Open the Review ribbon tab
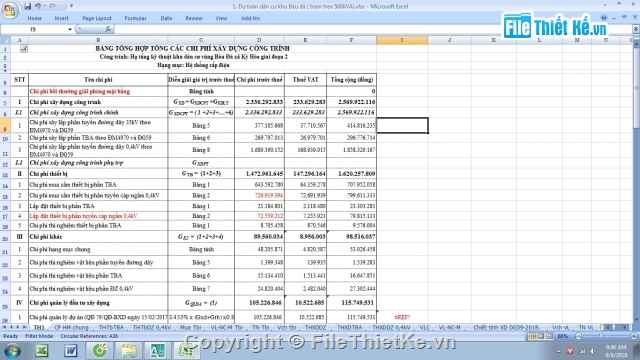640x360 pixels. [194, 18]
